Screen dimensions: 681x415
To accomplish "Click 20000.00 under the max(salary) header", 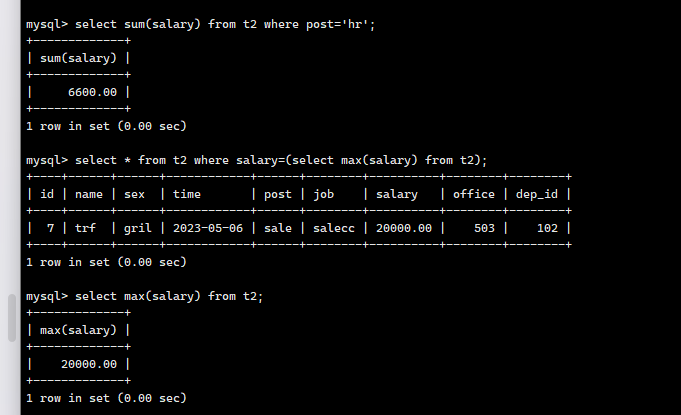I will pos(89,364).
